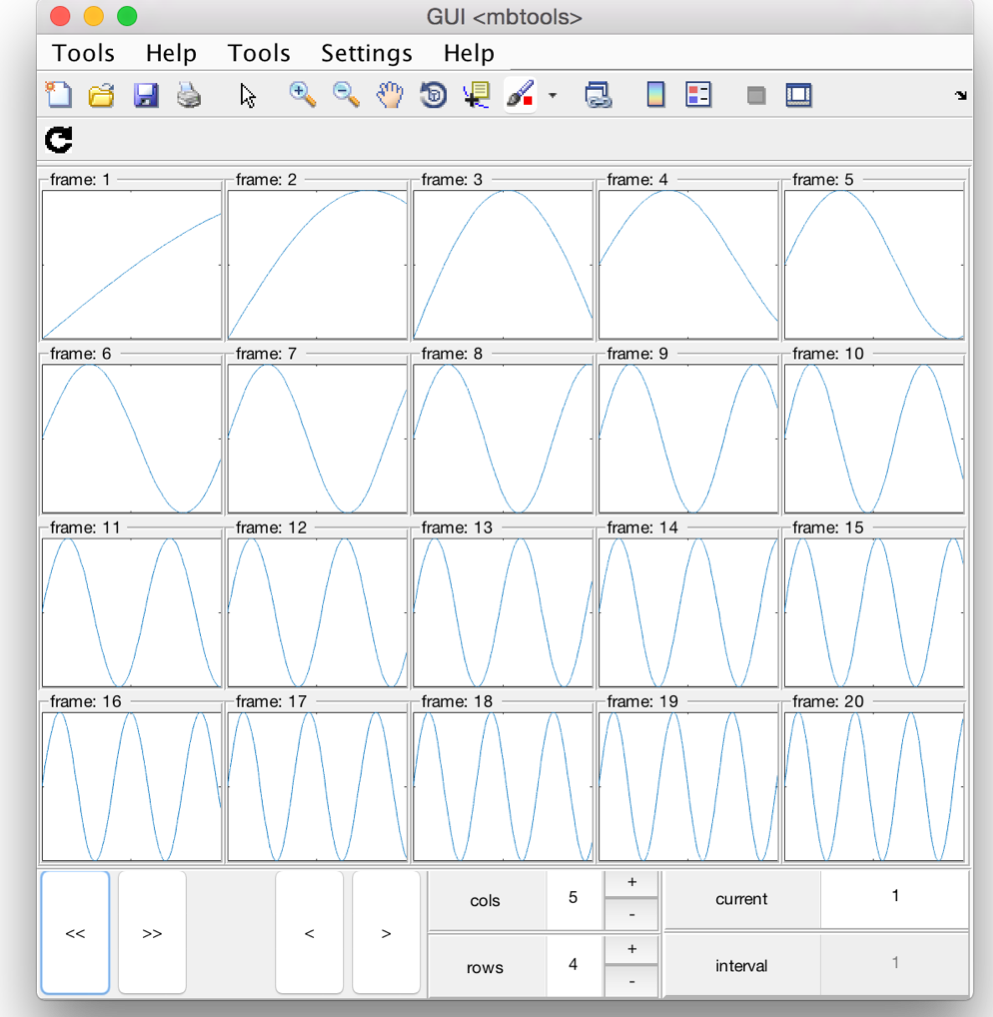Select the frame: 10 plot

point(874,438)
